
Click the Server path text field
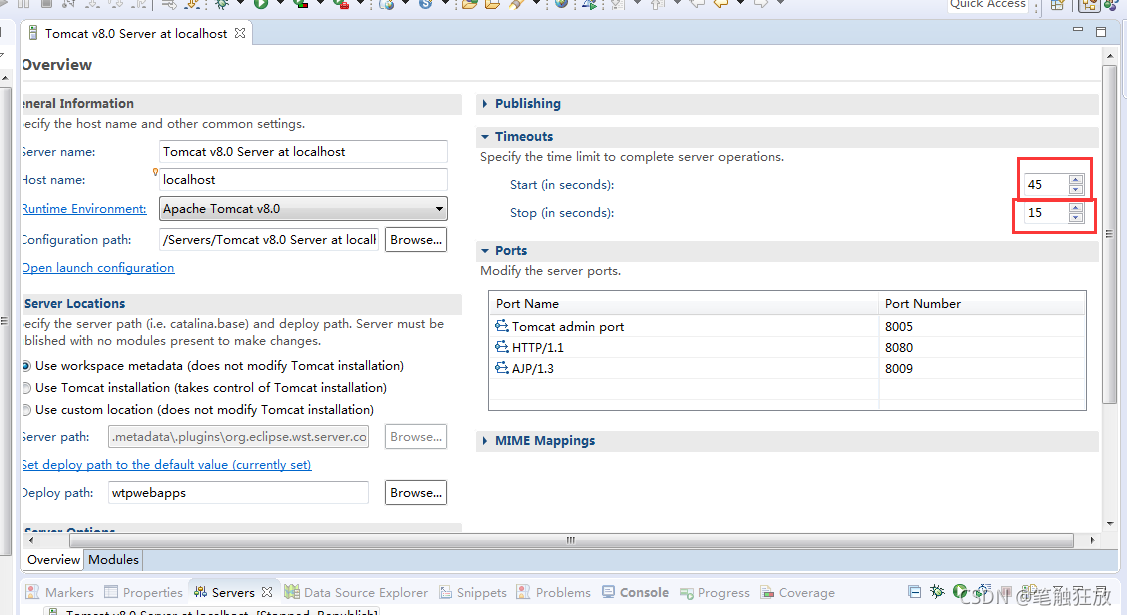click(238, 436)
